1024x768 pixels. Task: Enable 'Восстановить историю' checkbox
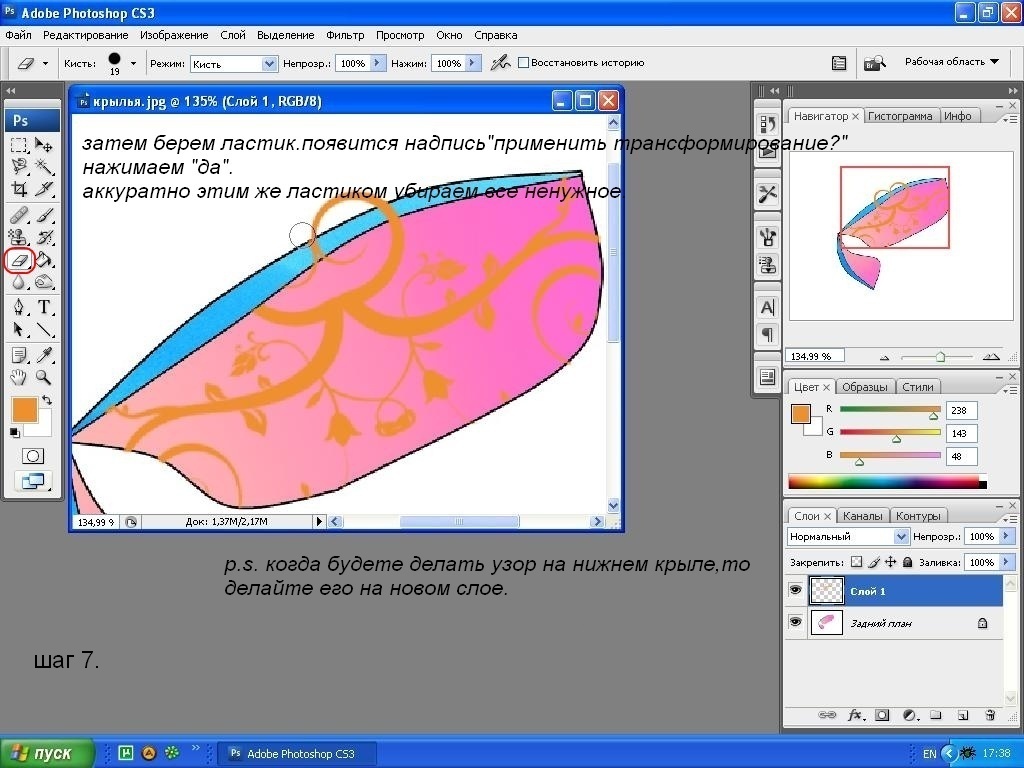[523, 63]
